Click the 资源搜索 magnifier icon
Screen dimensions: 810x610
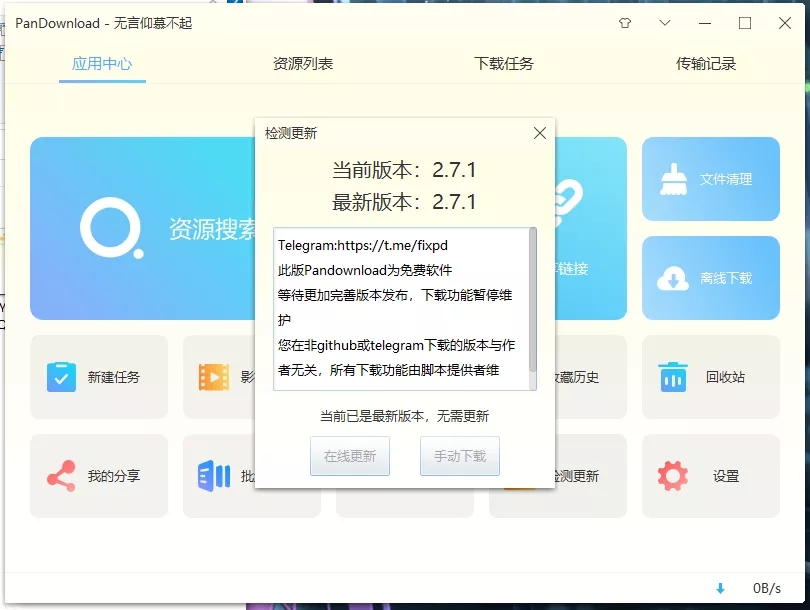[112, 228]
